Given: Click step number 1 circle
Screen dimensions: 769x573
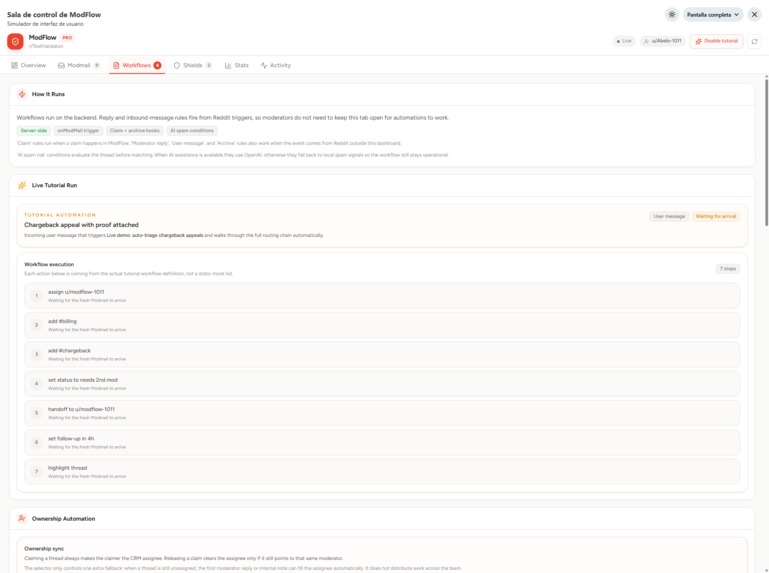Looking at the screenshot, I should point(36,296).
